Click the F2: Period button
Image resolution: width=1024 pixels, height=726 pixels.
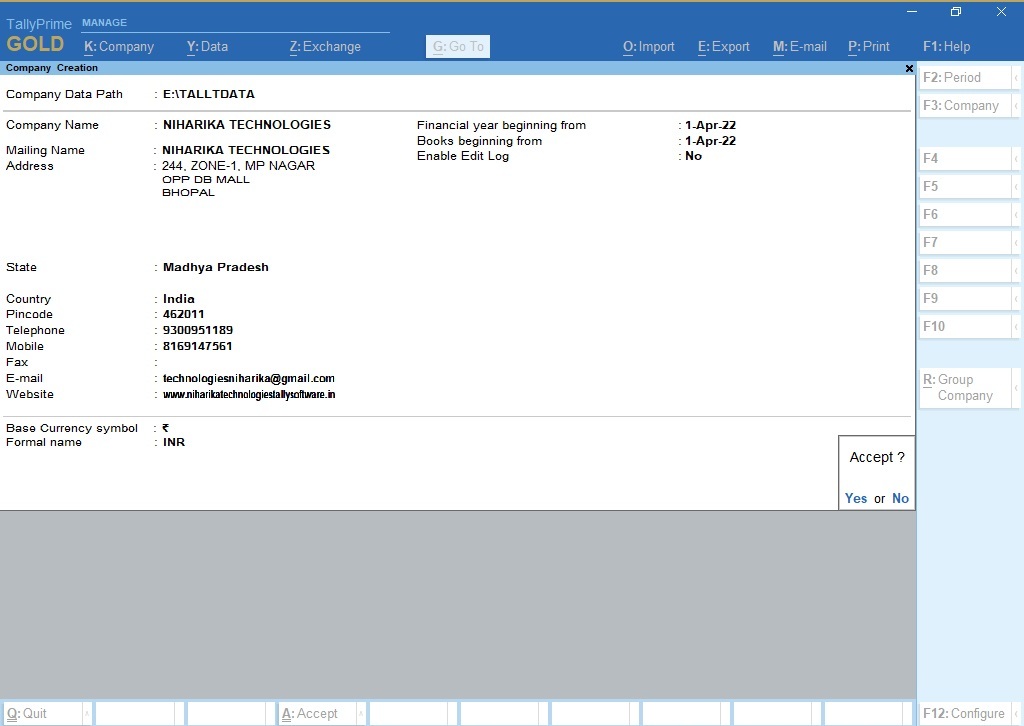point(965,78)
